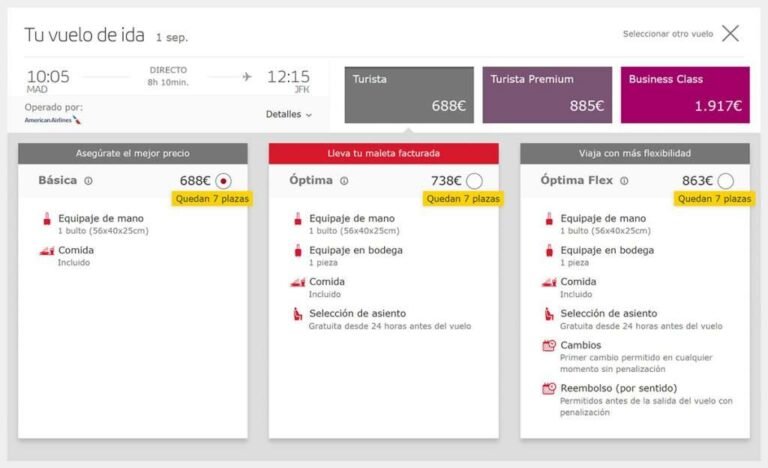Screen dimensions: 768x468
Task: Click the Comida meal icon in Óptima Flex card
Action: (549, 282)
